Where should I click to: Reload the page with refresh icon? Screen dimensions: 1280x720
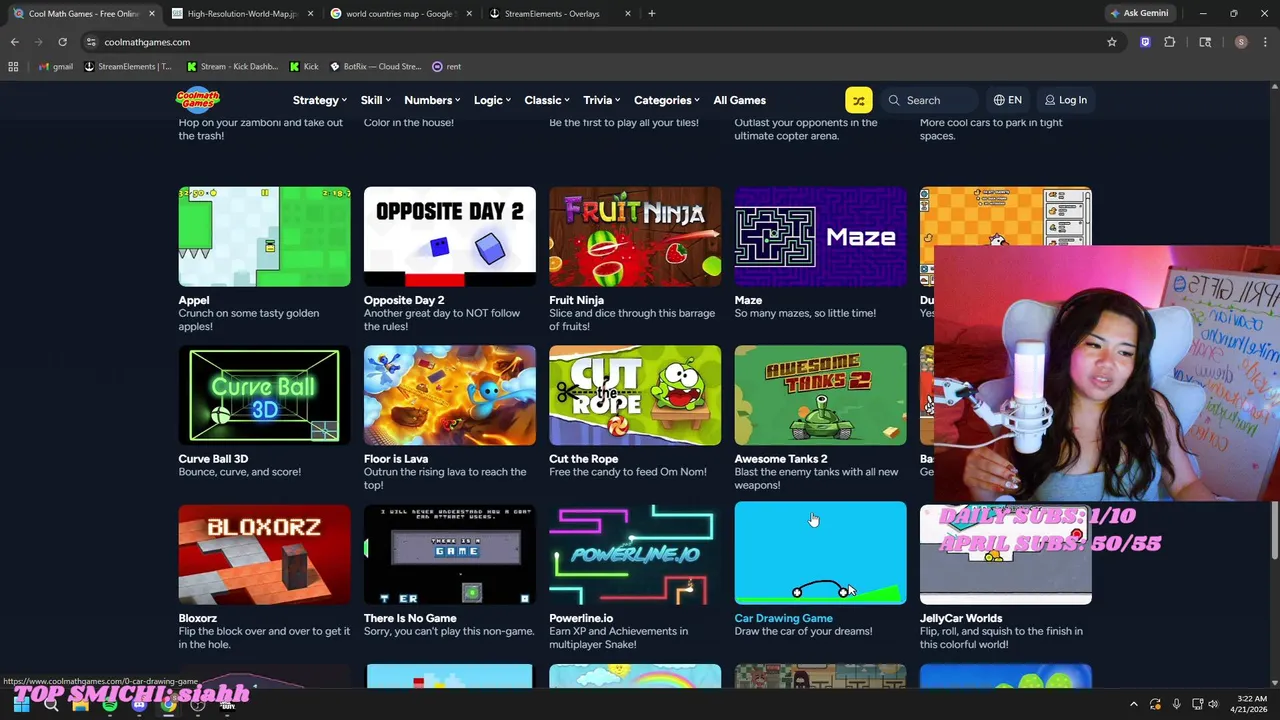[62, 42]
